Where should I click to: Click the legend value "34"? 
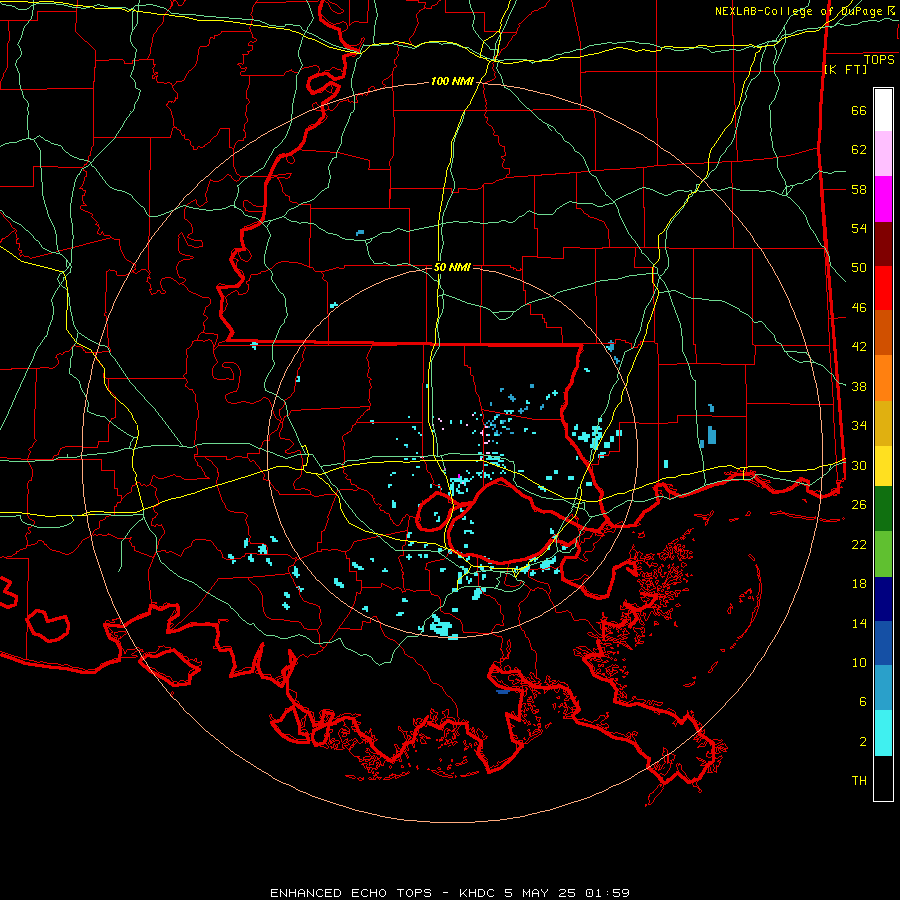pos(859,426)
